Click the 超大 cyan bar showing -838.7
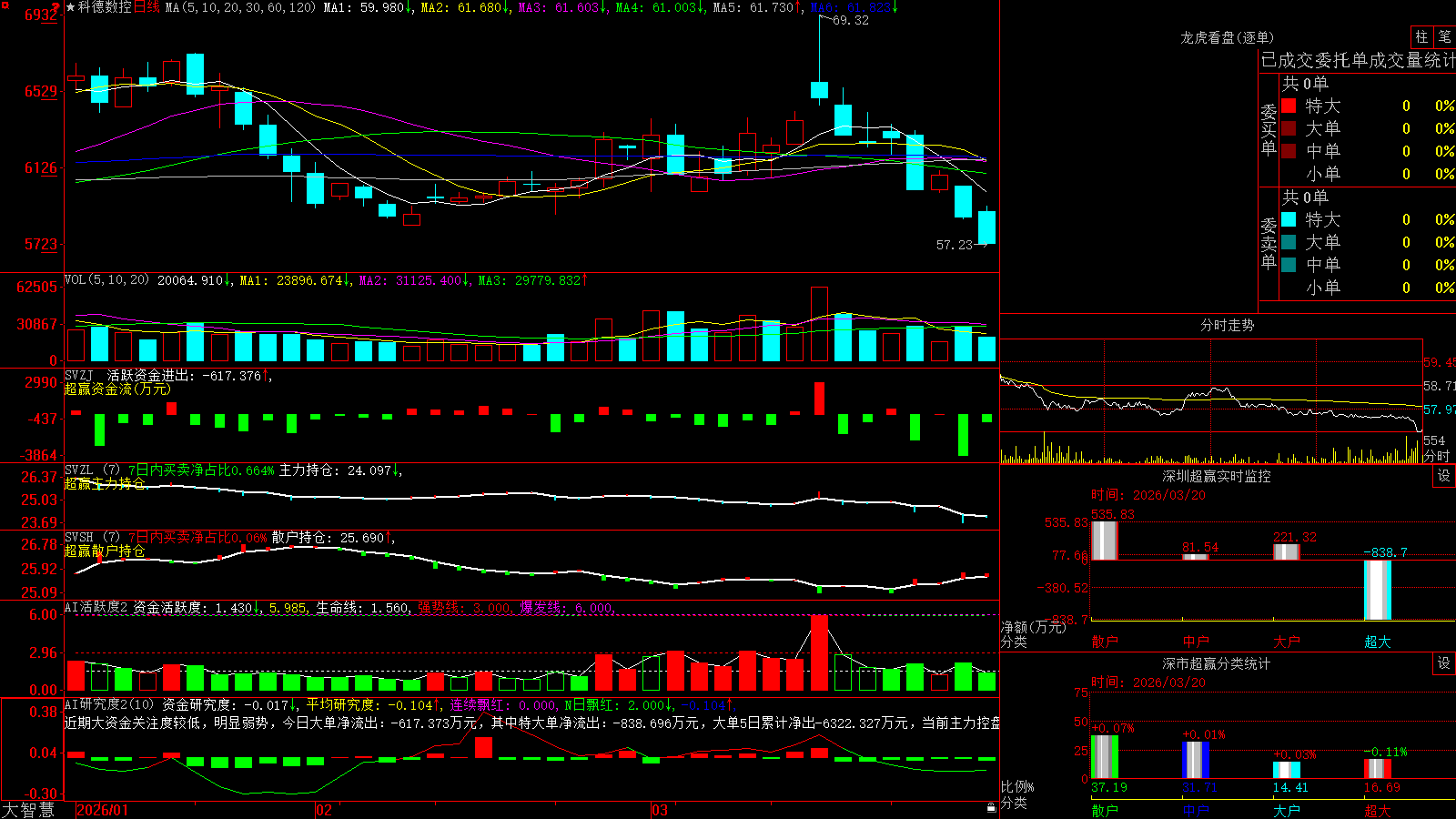1456x819 pixels. point(1378,590)
